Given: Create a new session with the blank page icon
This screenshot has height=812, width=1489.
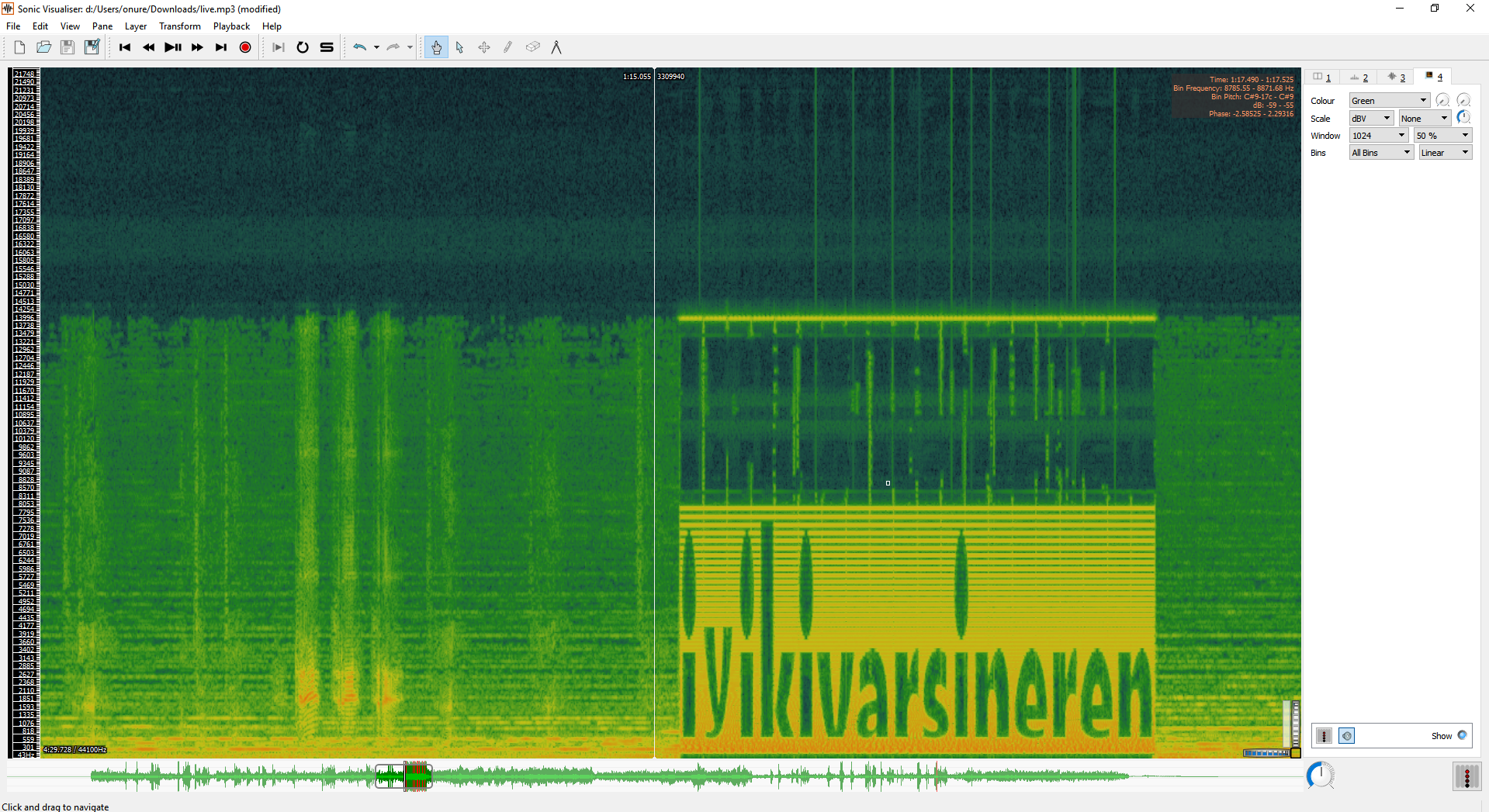Looking at the screenshot, I should click(x=19, y=47).
